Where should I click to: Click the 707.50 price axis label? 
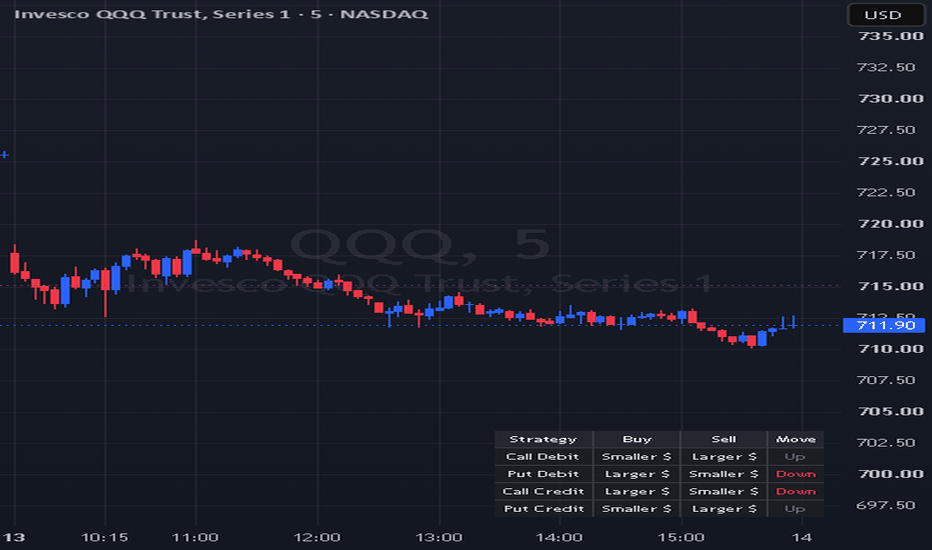886,379
